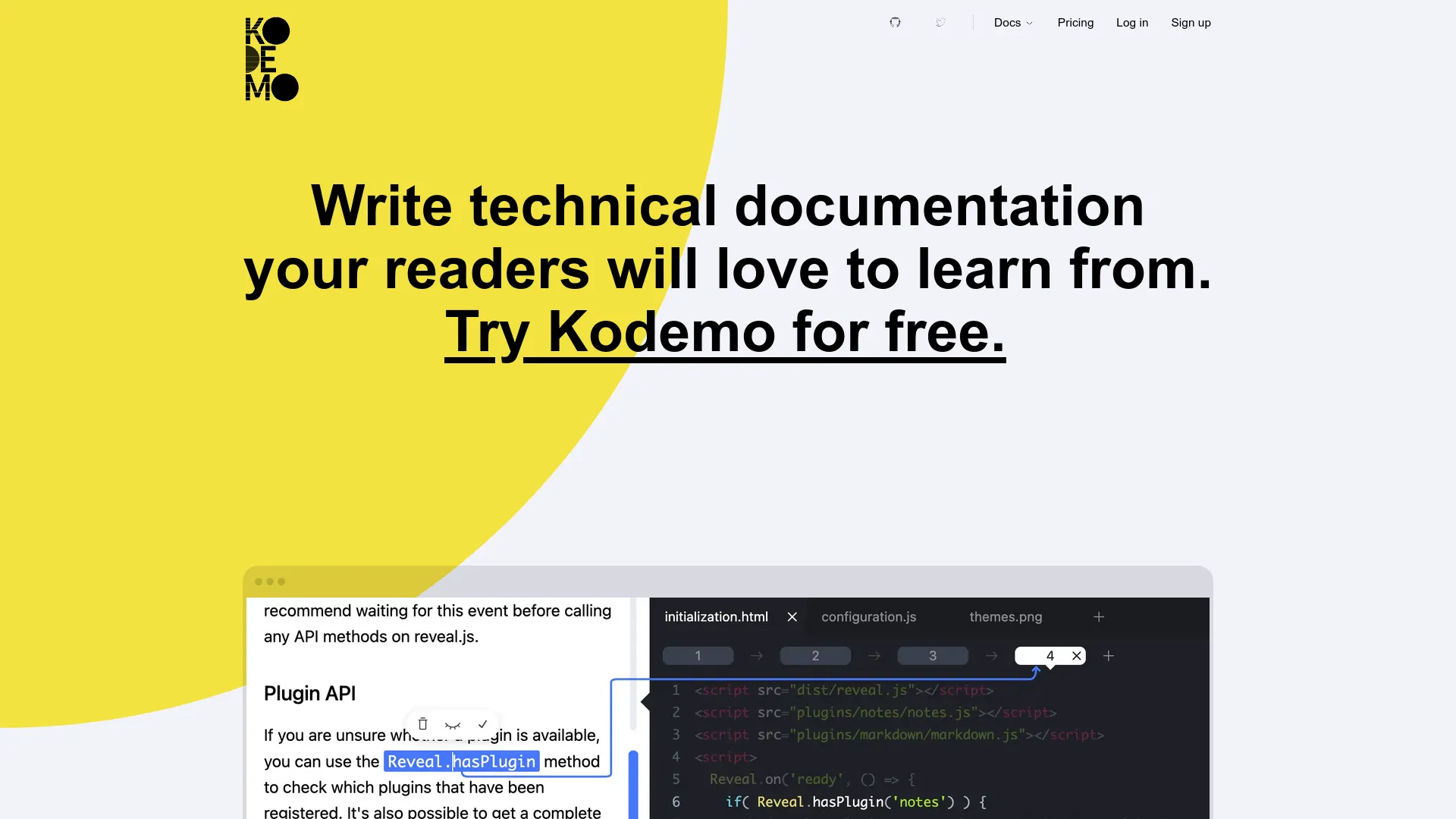Click the highlighted Reveal.hasPlugin code text
1456x819 pixels.
462,761
